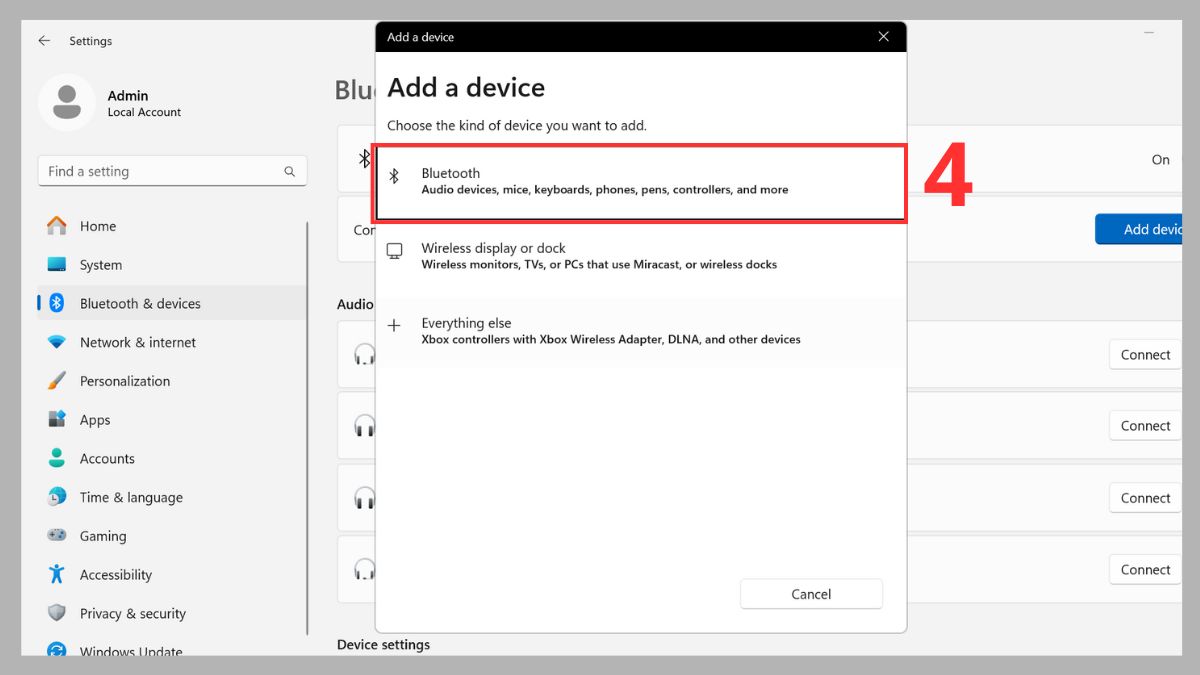The width and height of the screenshot is (1200, 675).
Task: Click the Cancel button in the dialog
Action: point(811,593)
